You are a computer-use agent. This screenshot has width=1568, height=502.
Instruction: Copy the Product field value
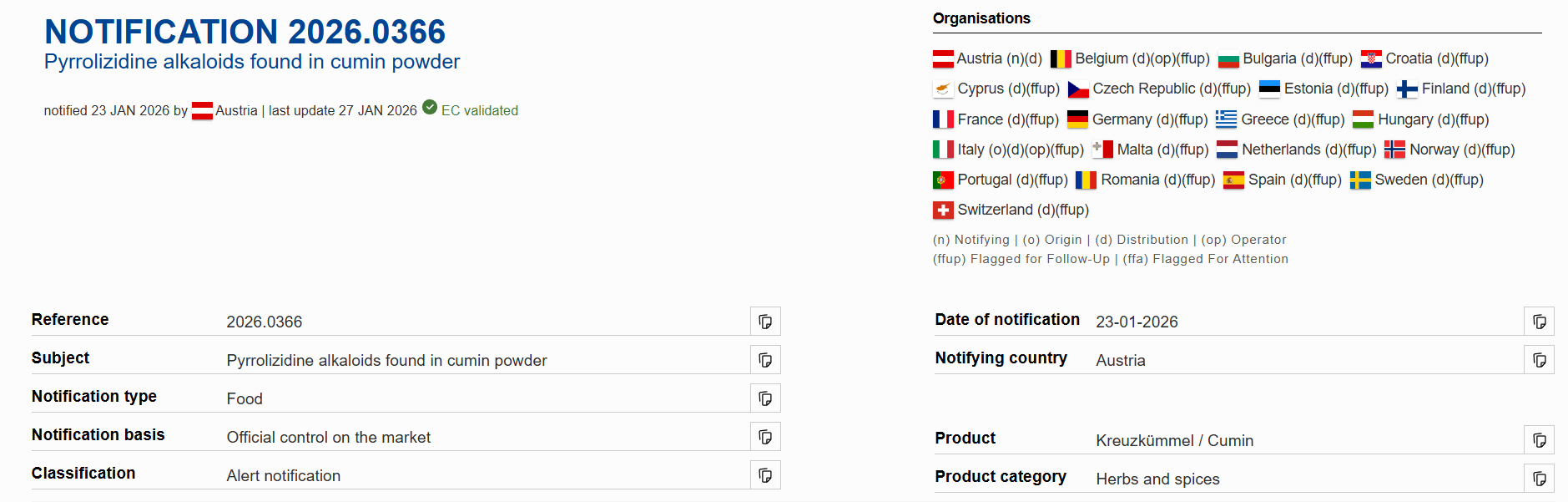point(1539,440)
